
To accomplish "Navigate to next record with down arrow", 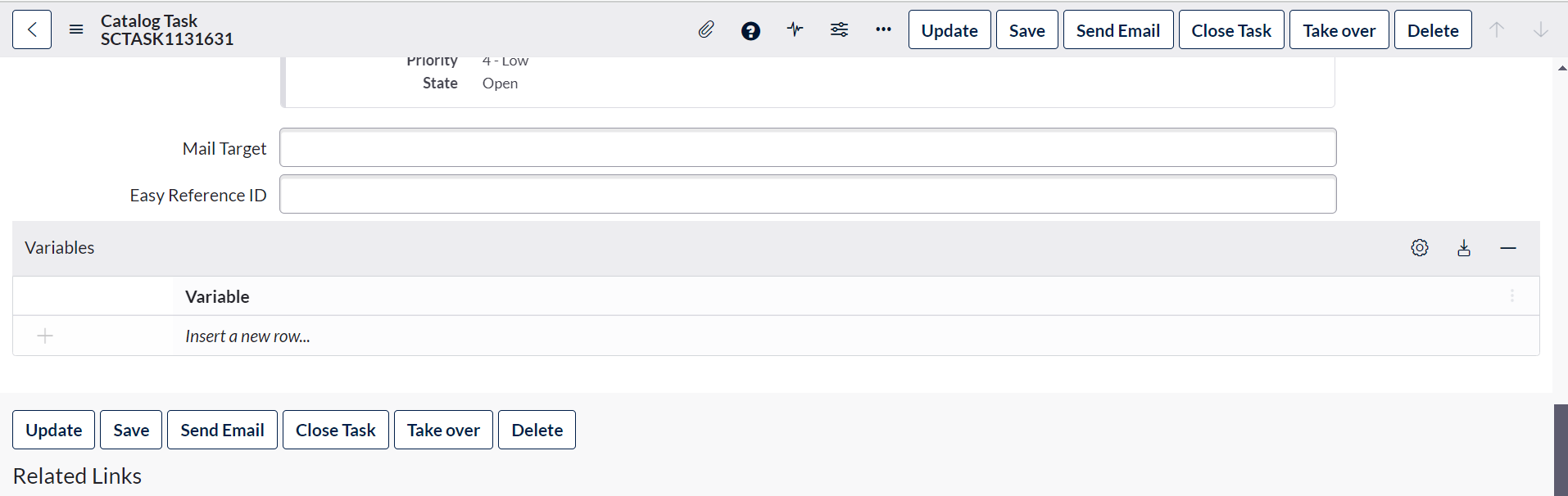I will [x=1541, y=29].
